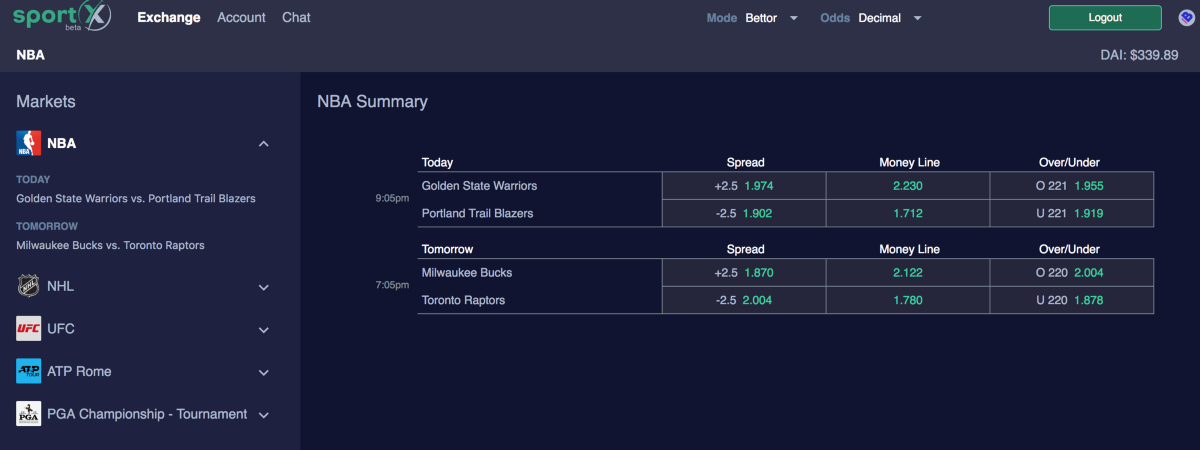Bet under U 220 at 1.878
1200x450 pixels.
coord(1072,300)
